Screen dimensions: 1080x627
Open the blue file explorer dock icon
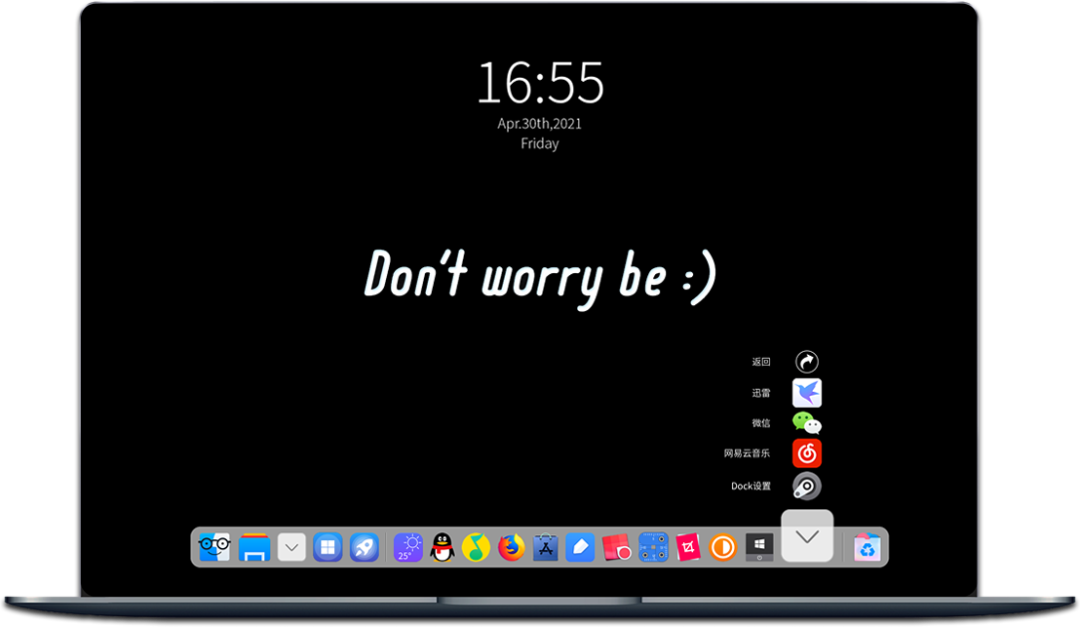pos(254,547)
